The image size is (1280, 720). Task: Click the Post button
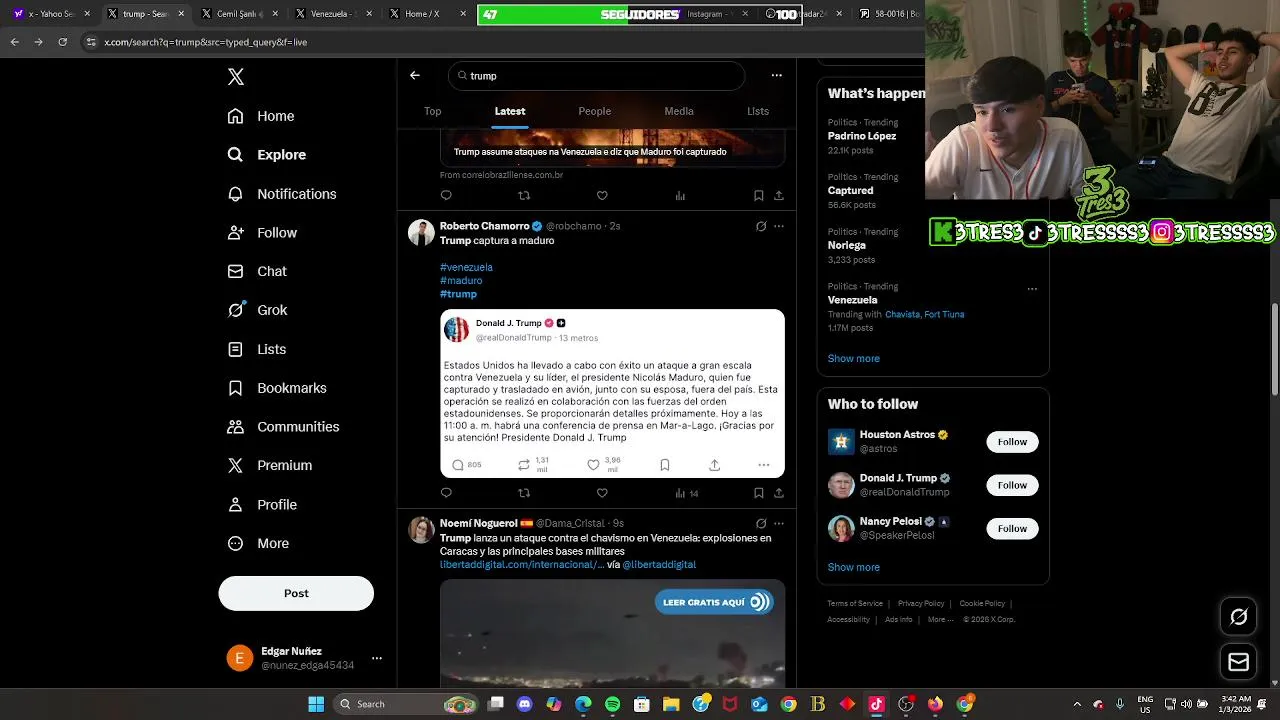tap(296, 593)
